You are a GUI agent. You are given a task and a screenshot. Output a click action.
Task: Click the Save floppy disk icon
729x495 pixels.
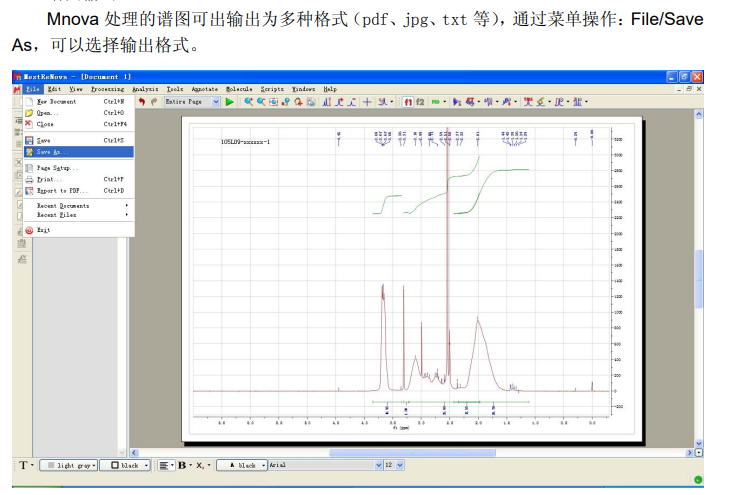click(x=29, y=140)
